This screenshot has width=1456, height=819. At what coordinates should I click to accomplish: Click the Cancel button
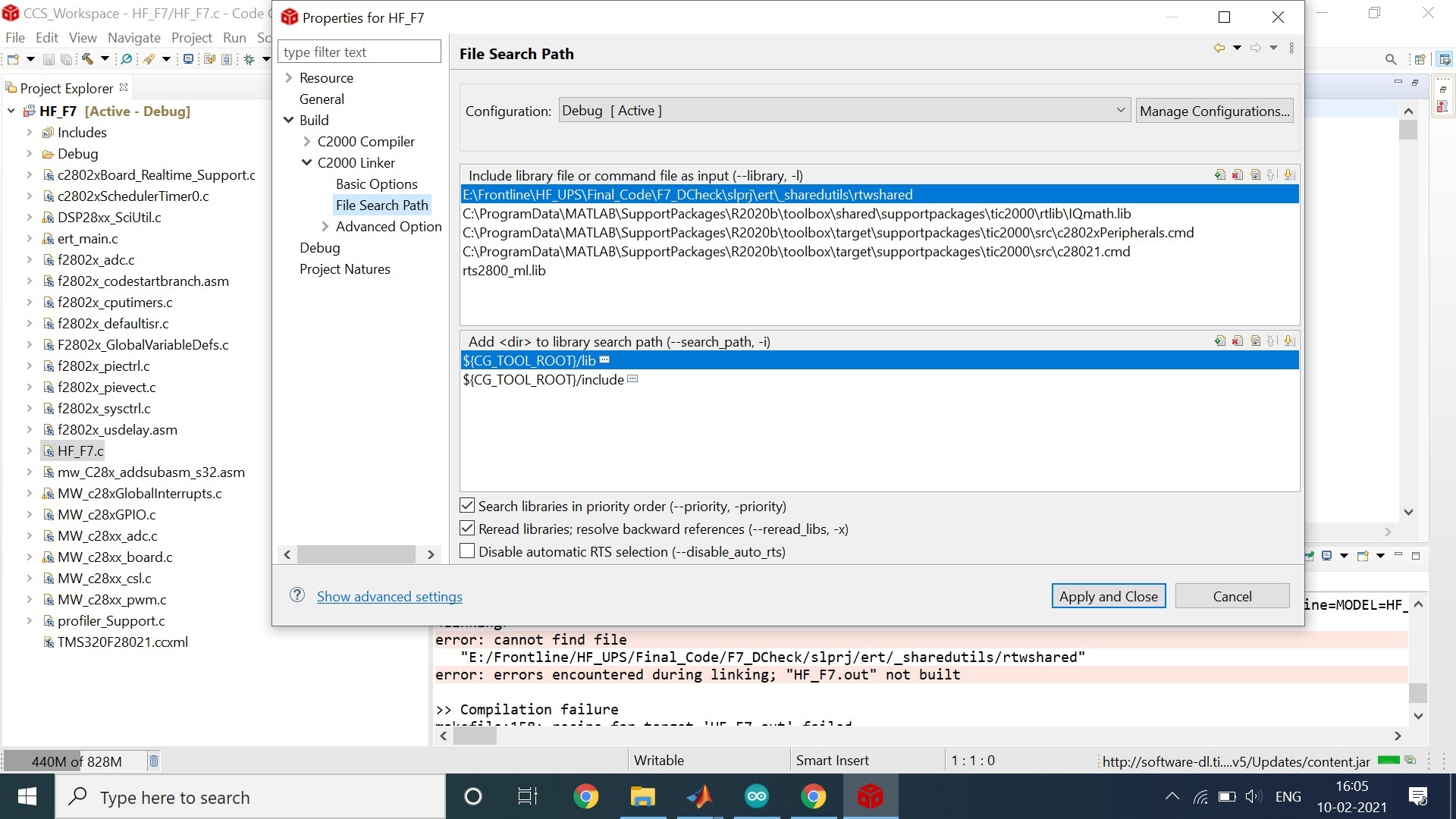pyautogui.click(x=1232, y=596)
